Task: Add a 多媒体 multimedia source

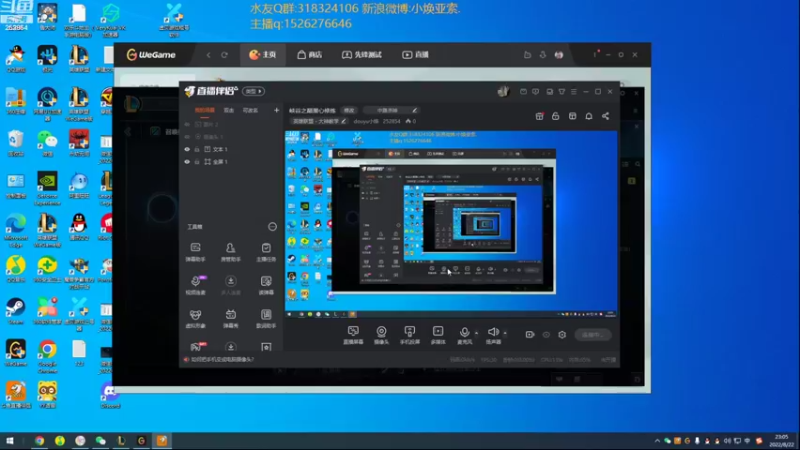Action: coord(438,335)
